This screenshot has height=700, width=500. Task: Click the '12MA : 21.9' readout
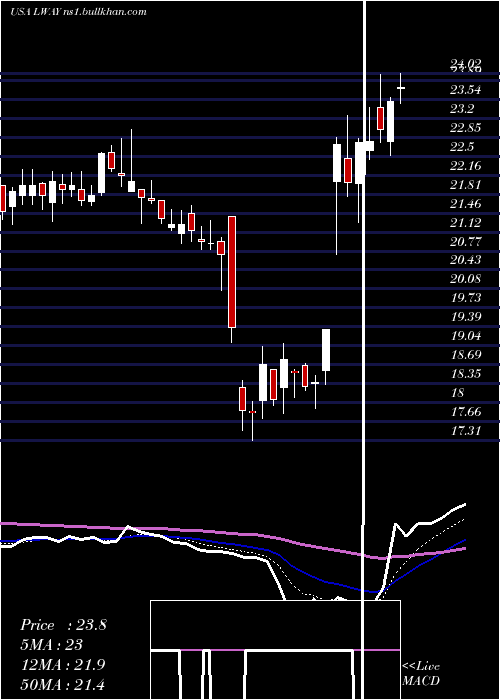[63, 665]
